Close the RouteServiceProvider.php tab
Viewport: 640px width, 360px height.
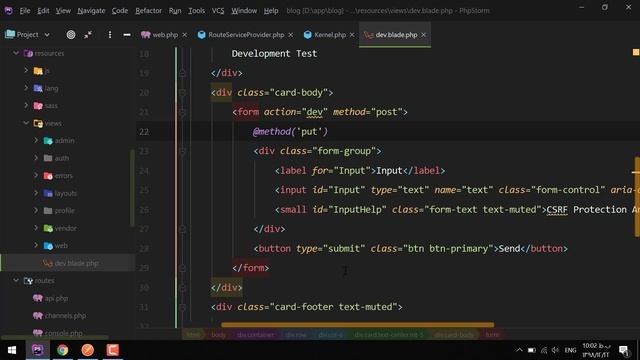point(291,35)
